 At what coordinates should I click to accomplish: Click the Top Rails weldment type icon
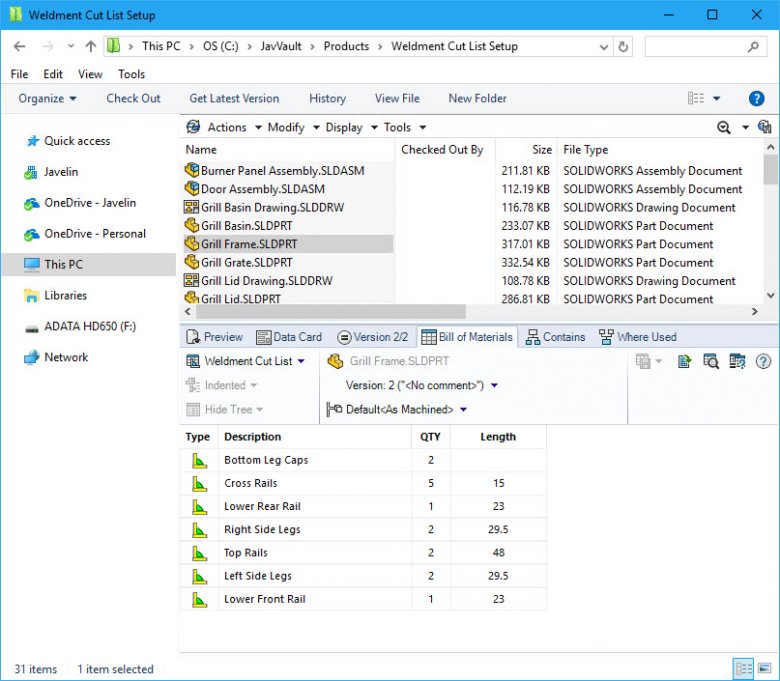pos(199,553)
